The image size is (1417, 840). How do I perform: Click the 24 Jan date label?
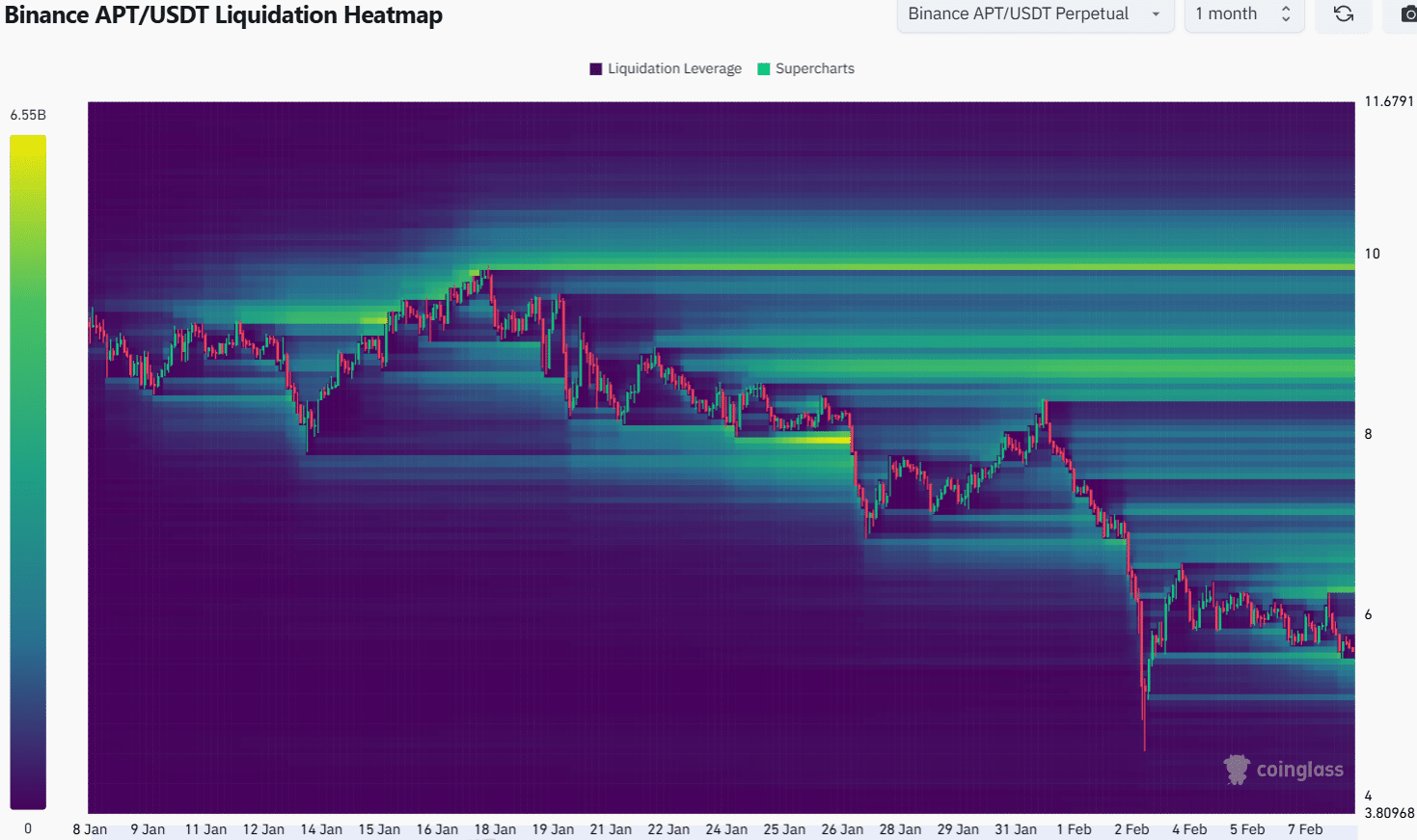click(x=726, y=829)
